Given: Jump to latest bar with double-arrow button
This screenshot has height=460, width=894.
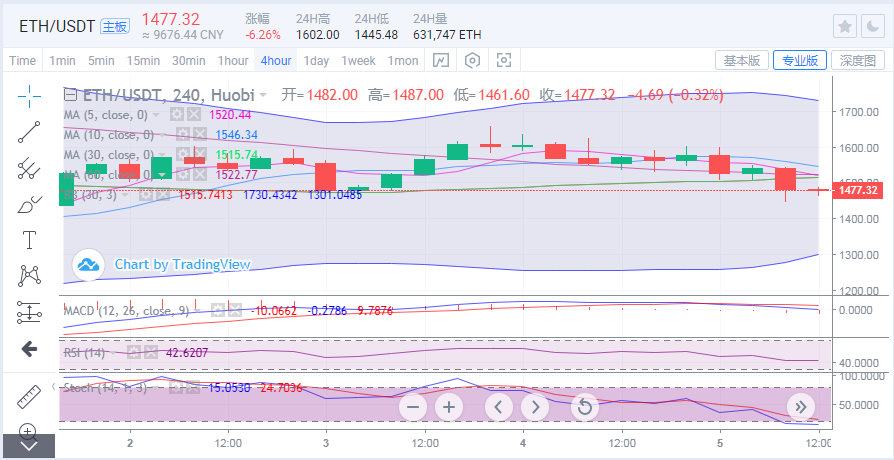Looking at the screenshot, I should [800, 407].
